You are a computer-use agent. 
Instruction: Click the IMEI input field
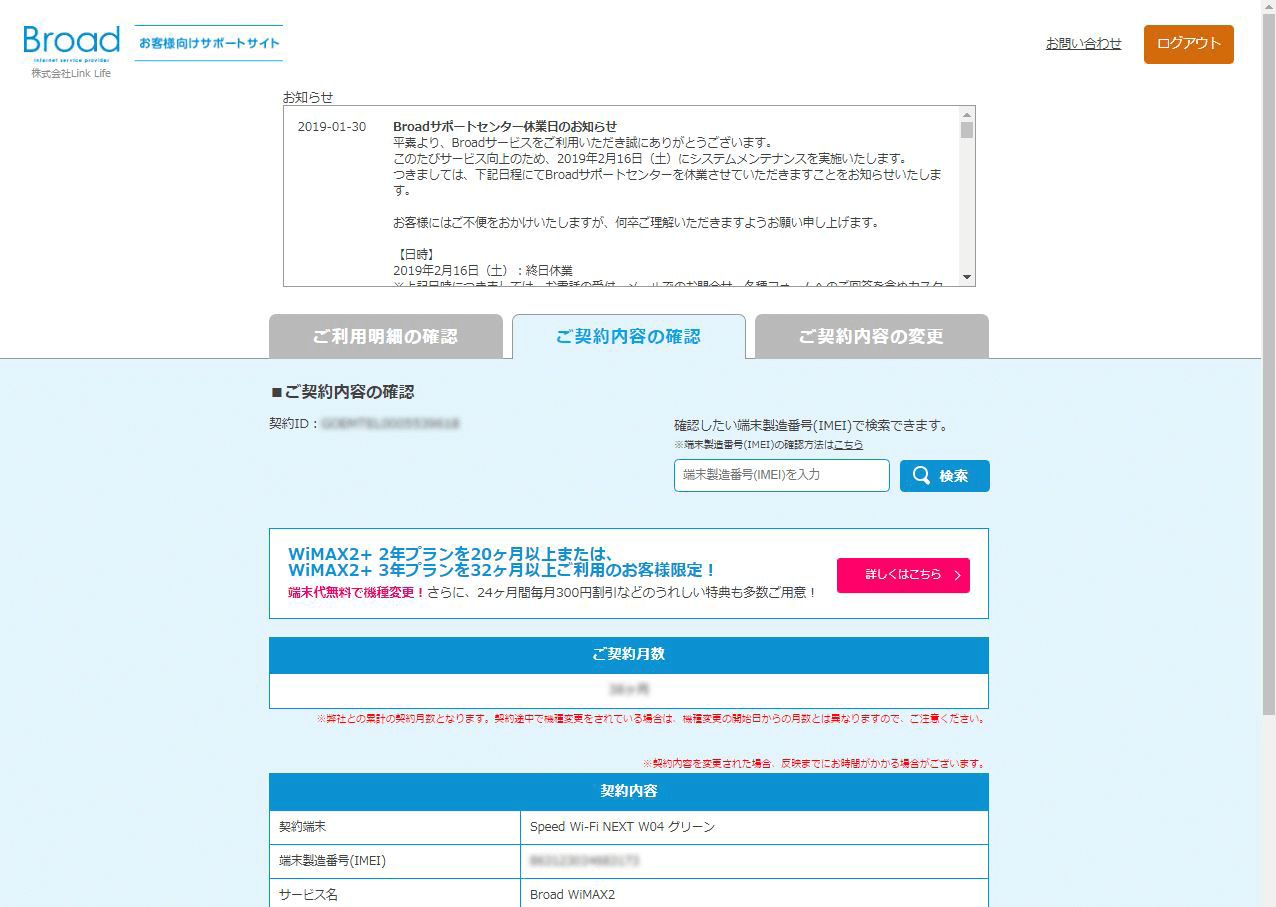click(781, 476)
